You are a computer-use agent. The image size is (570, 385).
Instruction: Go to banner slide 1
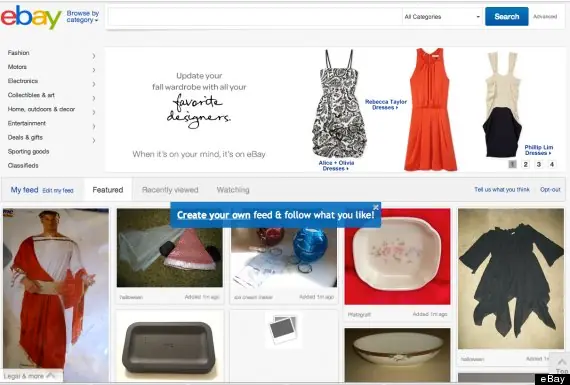(x=512, y=164)
